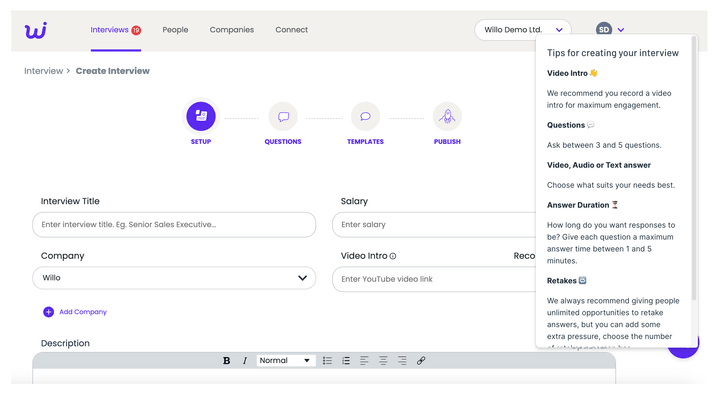
Task: Jump to the Publish rocket icon
Action: 447,117
